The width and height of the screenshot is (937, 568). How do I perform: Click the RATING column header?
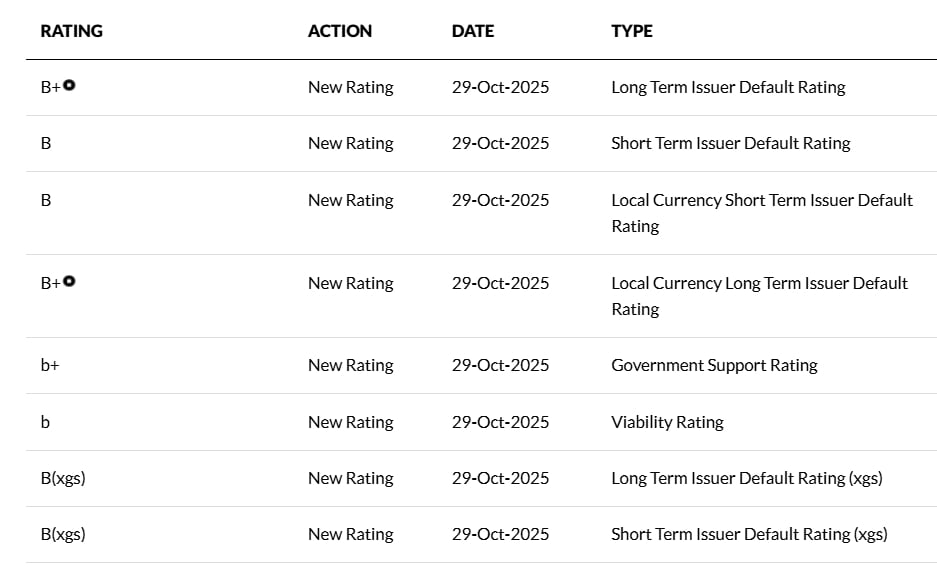[x=71, y=31]
